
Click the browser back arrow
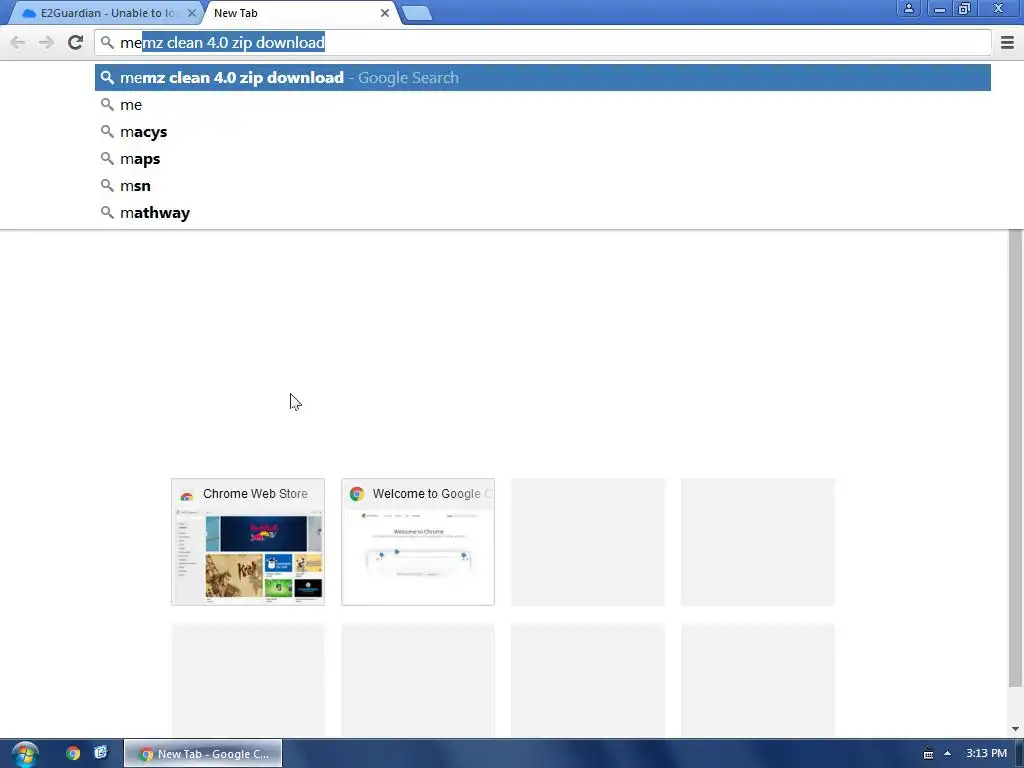(18, 42)
